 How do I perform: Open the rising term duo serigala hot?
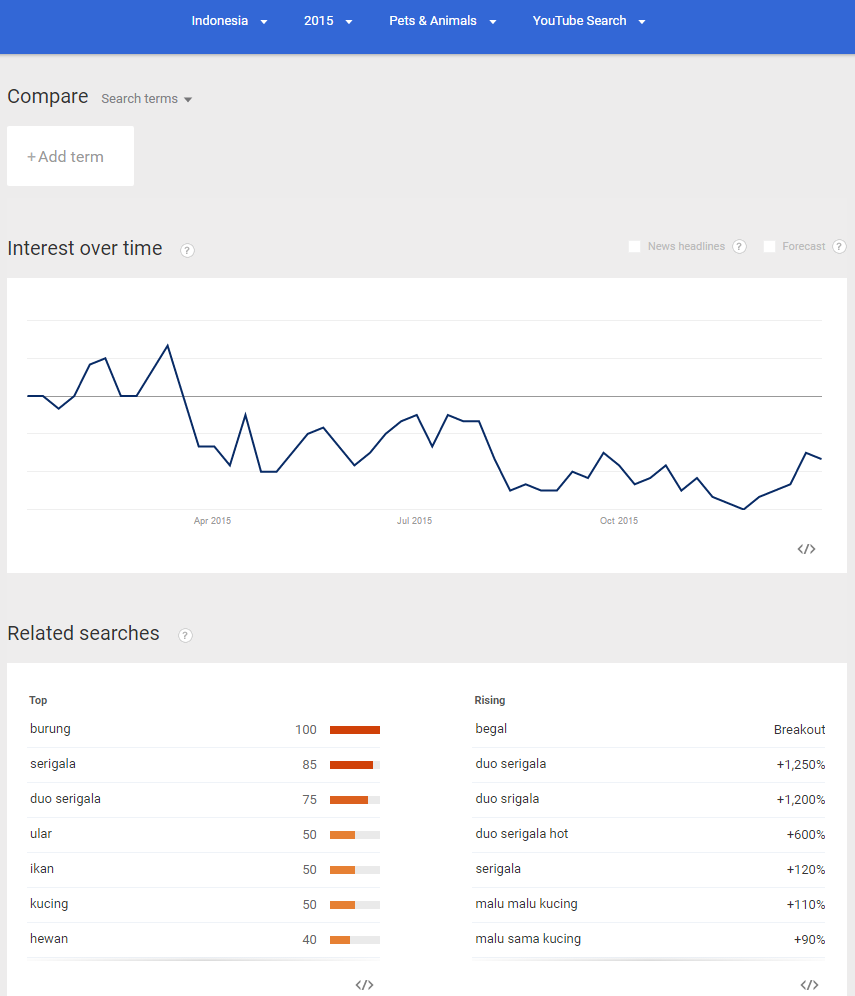click(522, 834)
